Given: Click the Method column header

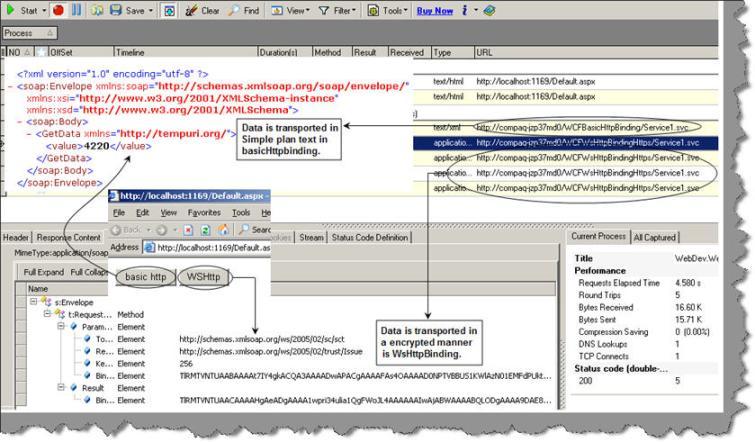Looking at the screenshot, I should (x=332, y=52).
